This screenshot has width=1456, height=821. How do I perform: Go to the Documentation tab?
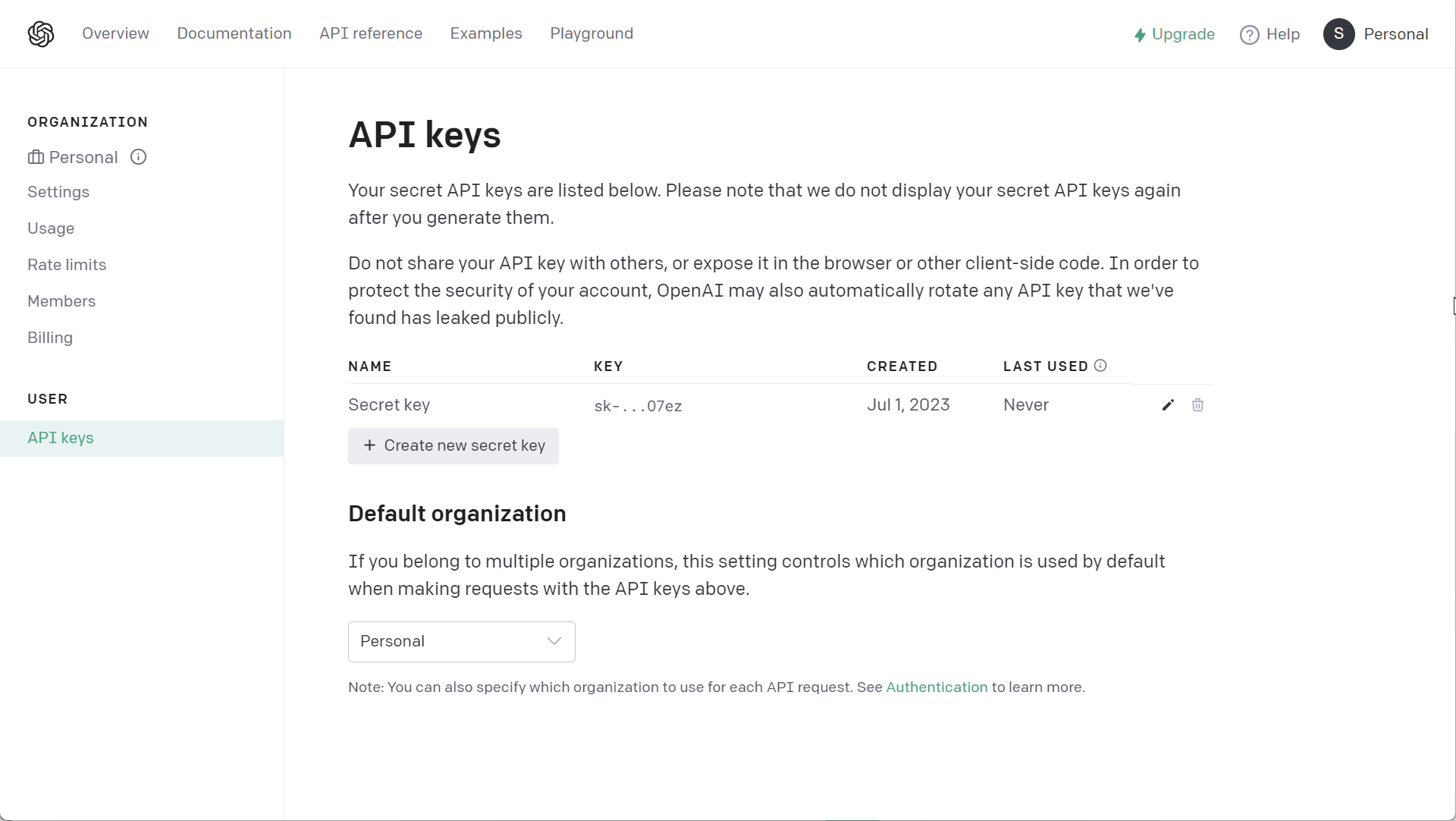(x=234, y=33)
